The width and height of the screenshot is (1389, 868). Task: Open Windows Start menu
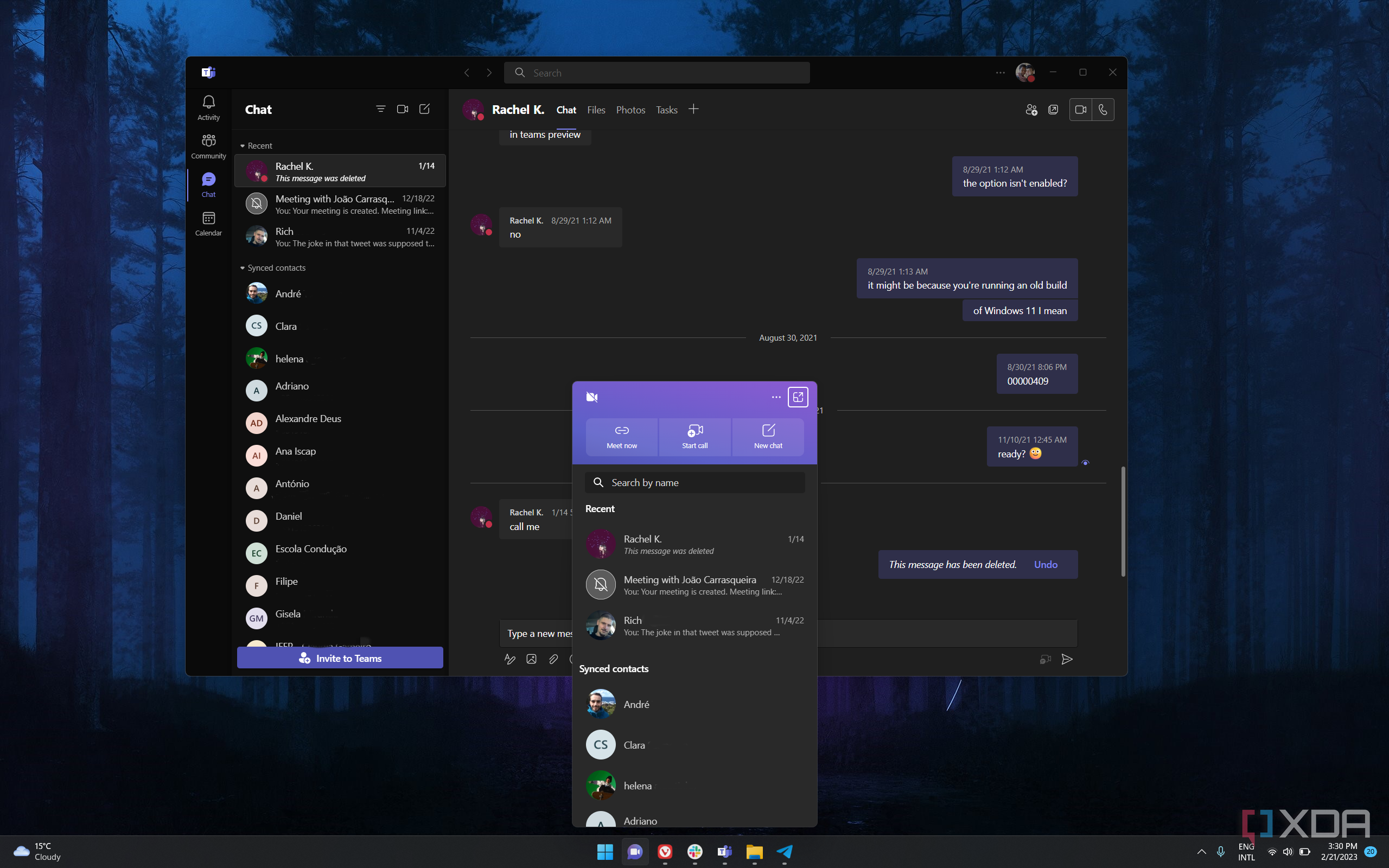pos(605,851)
